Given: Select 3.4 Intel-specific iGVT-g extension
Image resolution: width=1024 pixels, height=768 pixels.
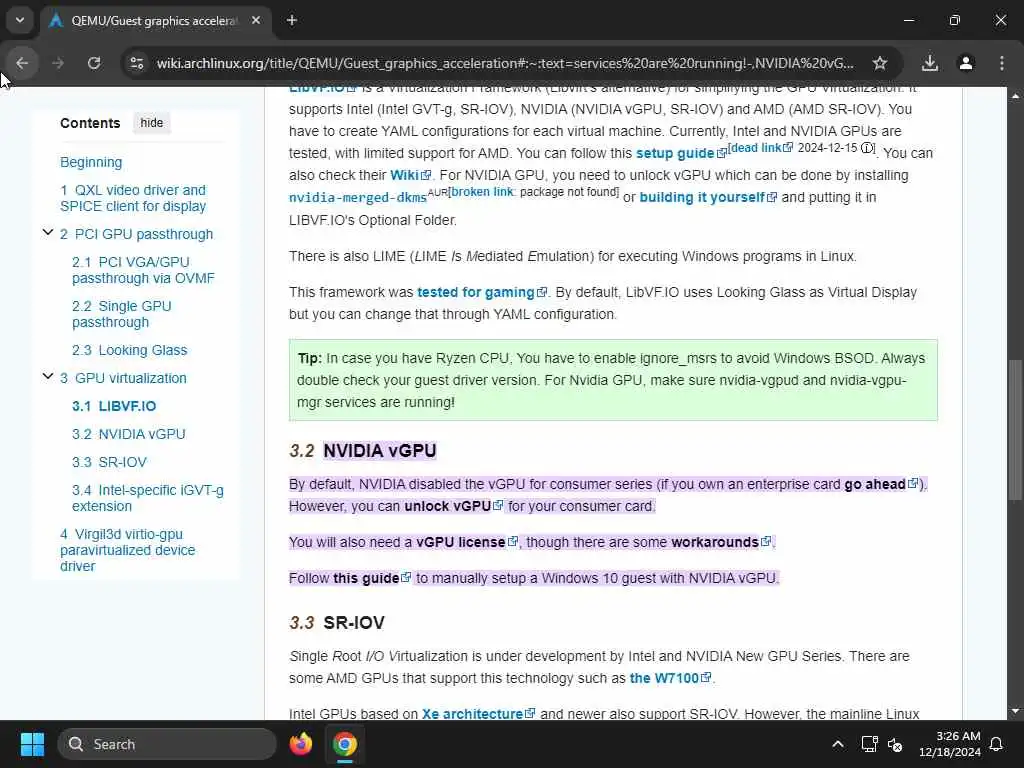Looking at the screenshot, I should pos(148,498).
